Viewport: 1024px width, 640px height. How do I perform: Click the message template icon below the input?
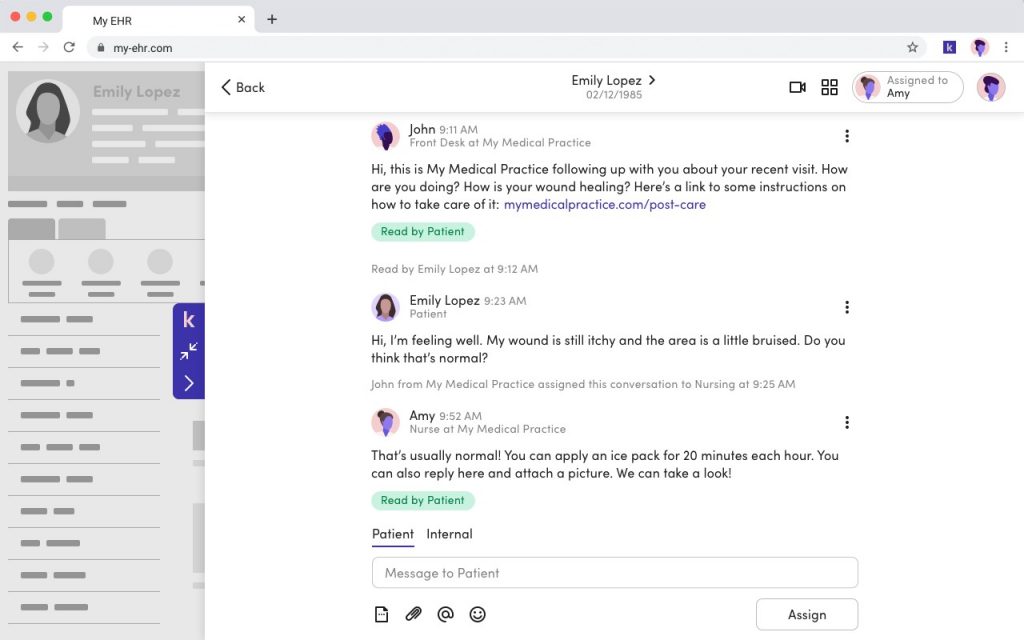coord(381,614)
